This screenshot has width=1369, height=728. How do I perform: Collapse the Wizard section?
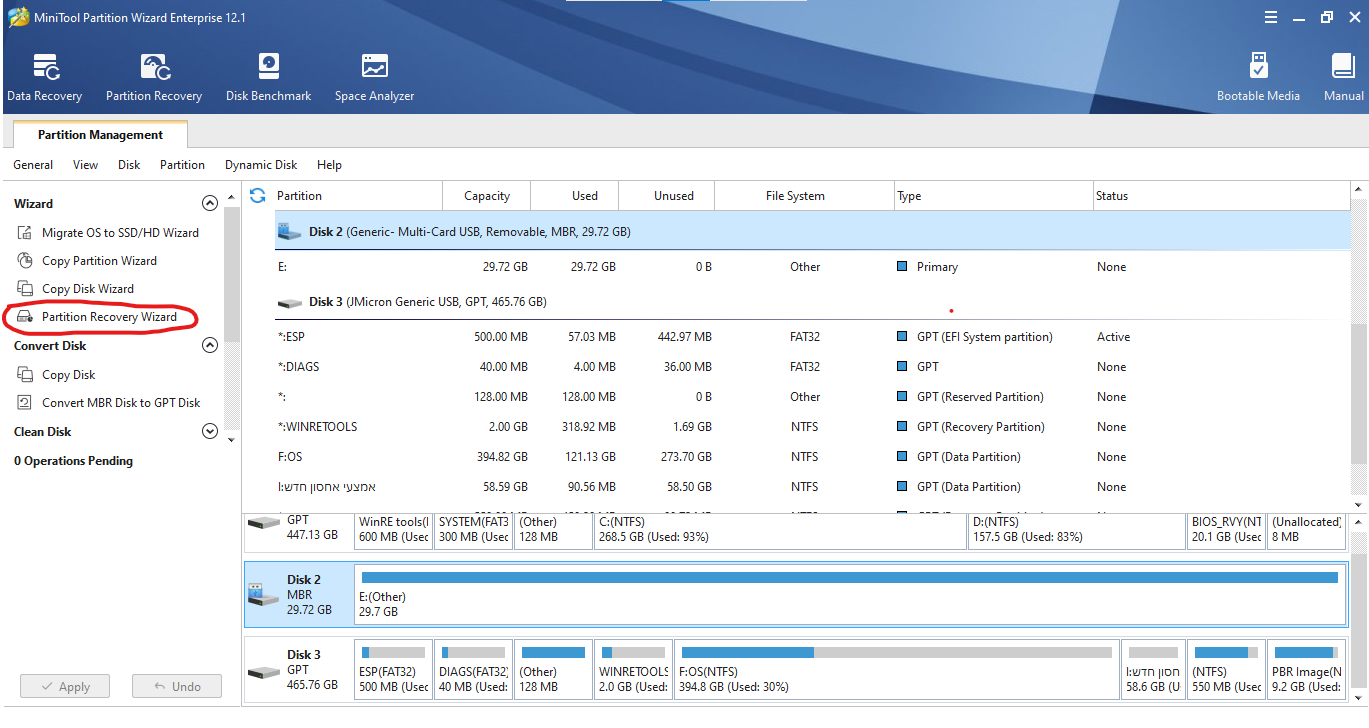(210, 203)
